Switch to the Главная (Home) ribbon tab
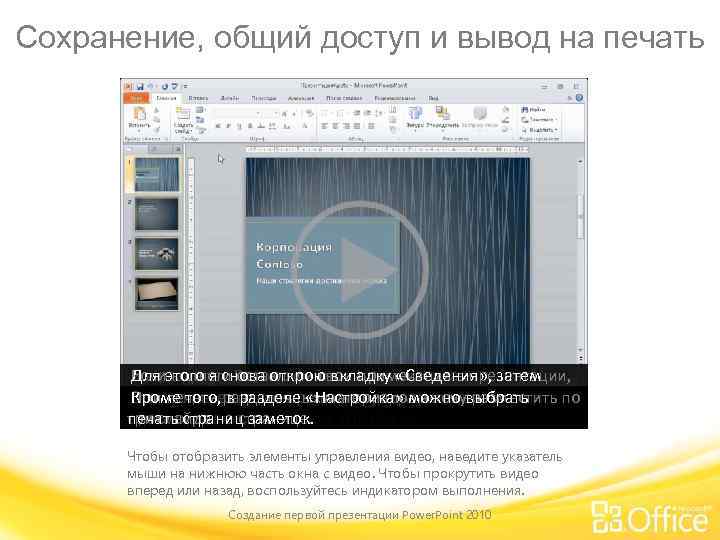The image size is (720, 540). point(166,98)
